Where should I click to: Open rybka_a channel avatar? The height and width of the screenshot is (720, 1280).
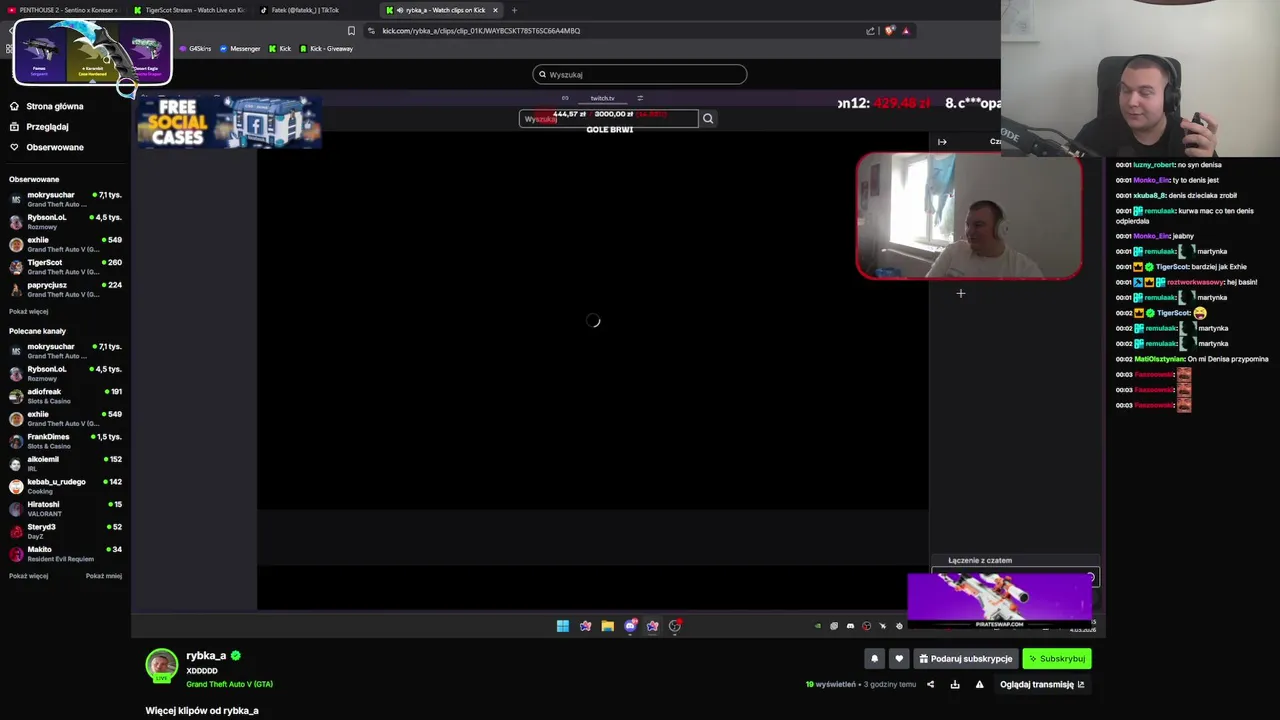click(x=161, y=665)
